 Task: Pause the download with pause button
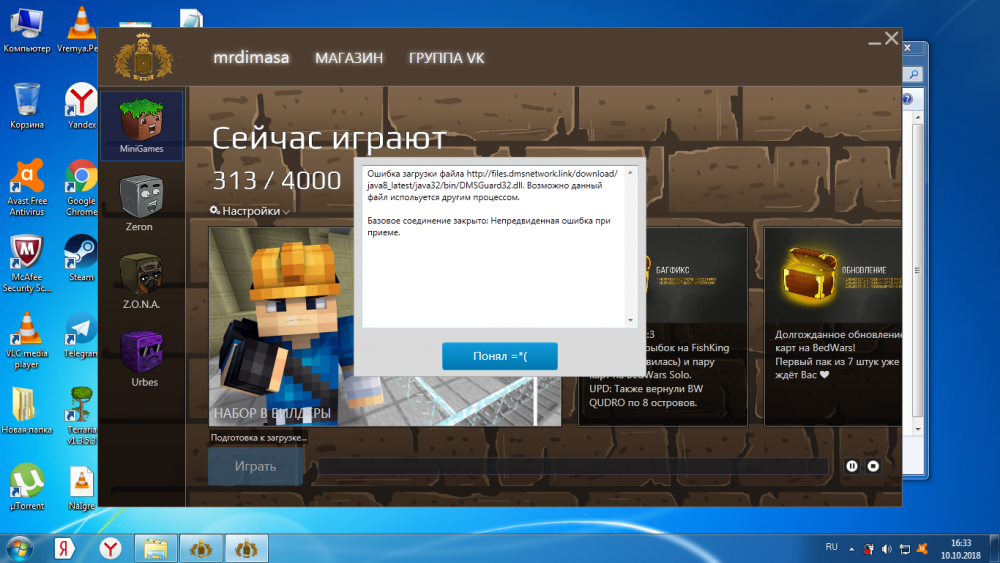click(852, 466)
